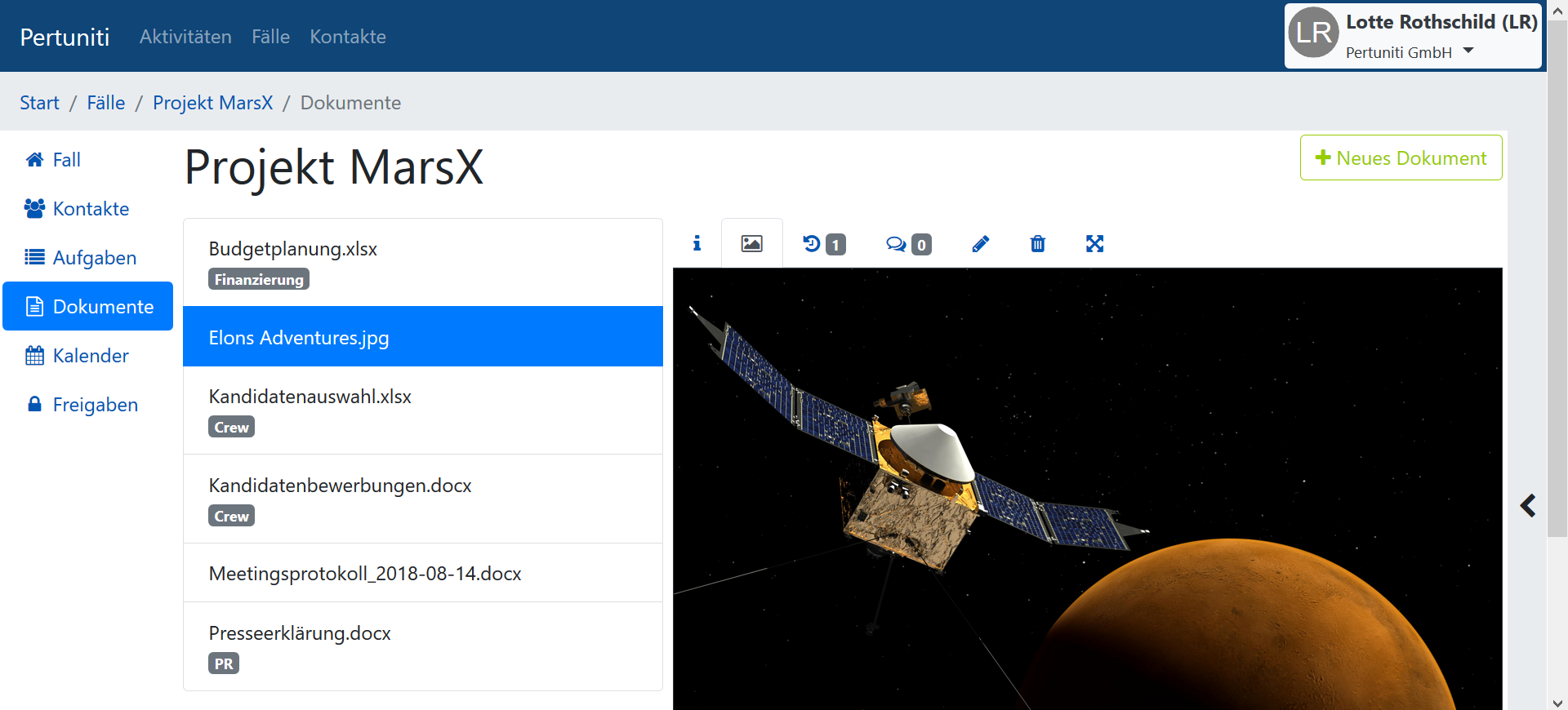
Task: Go to Freigaben in the sidebar
Action: (x=95, y=405)
